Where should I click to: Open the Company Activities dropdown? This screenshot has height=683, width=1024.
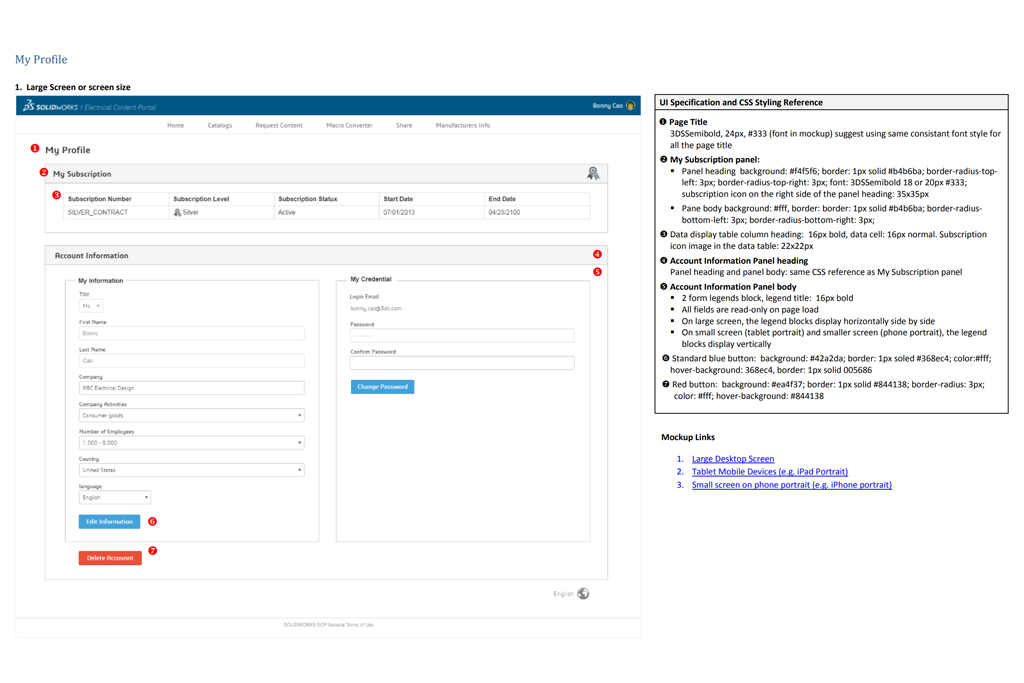pos(191,415)
